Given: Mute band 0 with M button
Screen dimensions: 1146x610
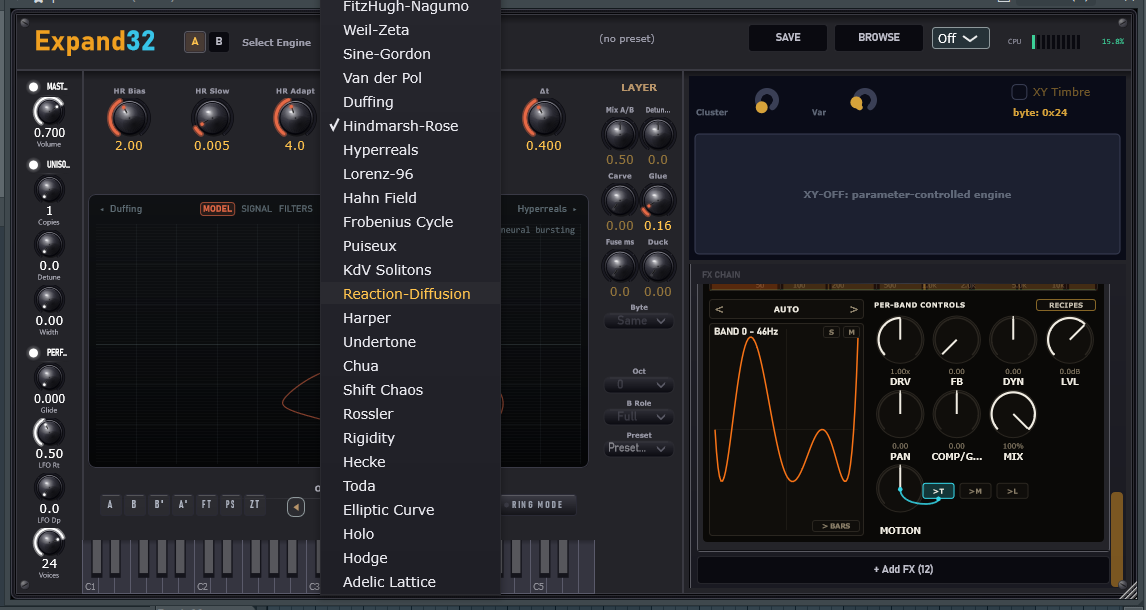Looking at the screenshot, I should coord(851,332).
